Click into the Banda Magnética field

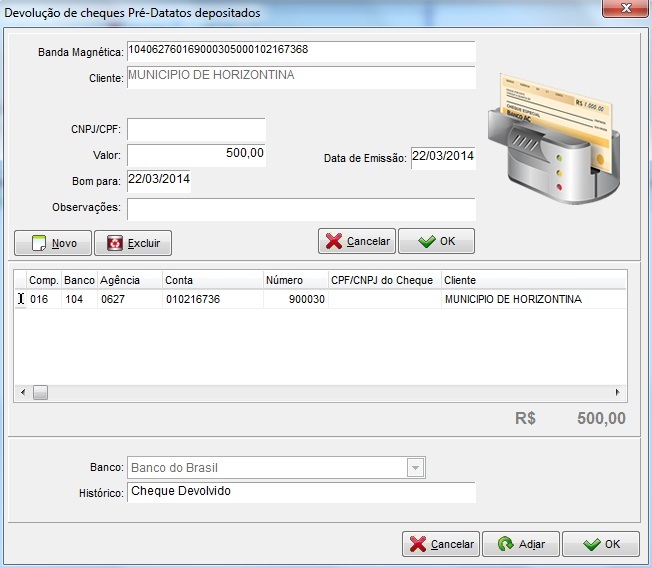[x=300, y=51]
